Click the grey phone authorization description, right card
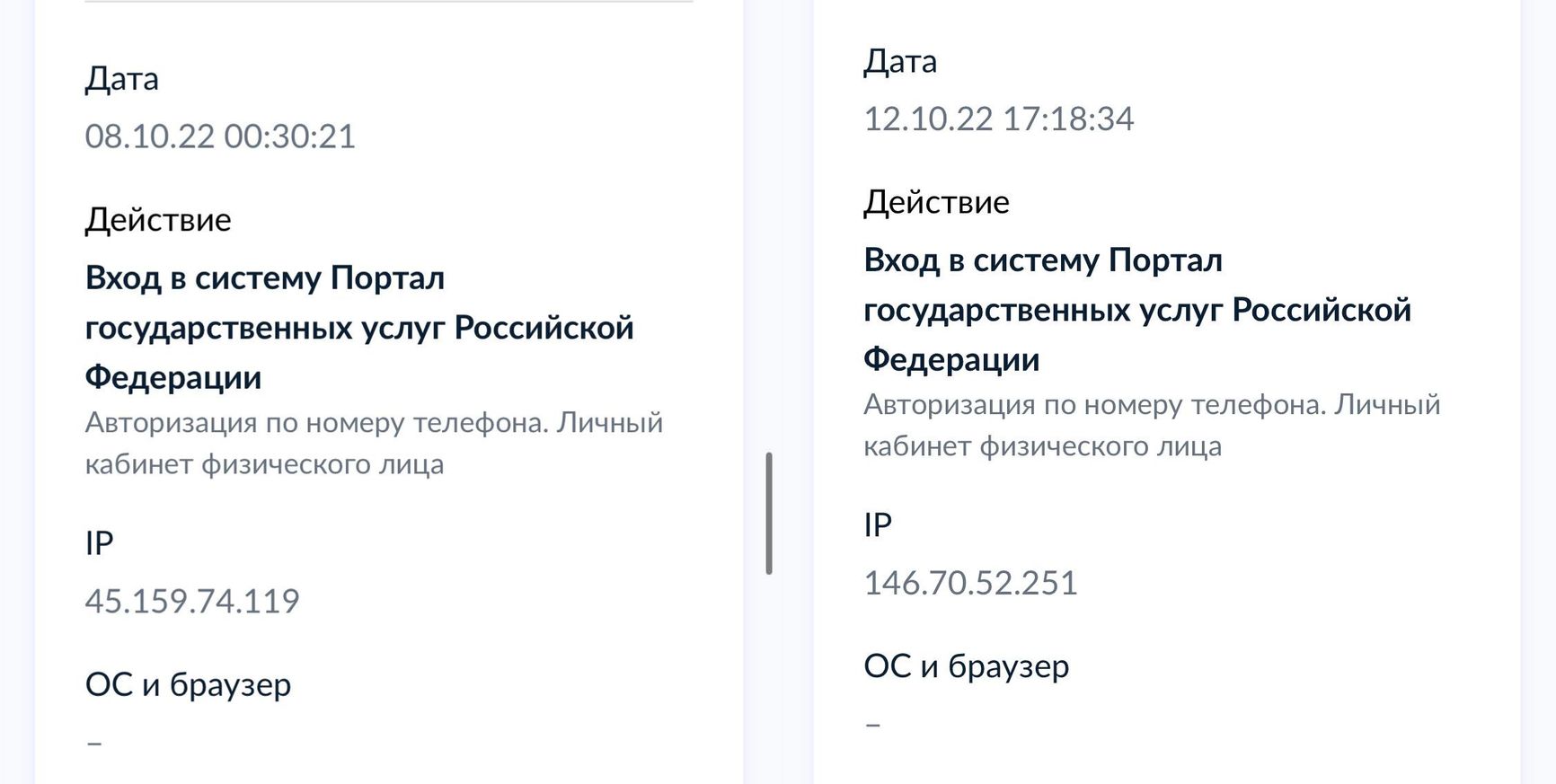Viewport: 1556px width, 784px height. pyautogui.click(x=1151, y=425)
